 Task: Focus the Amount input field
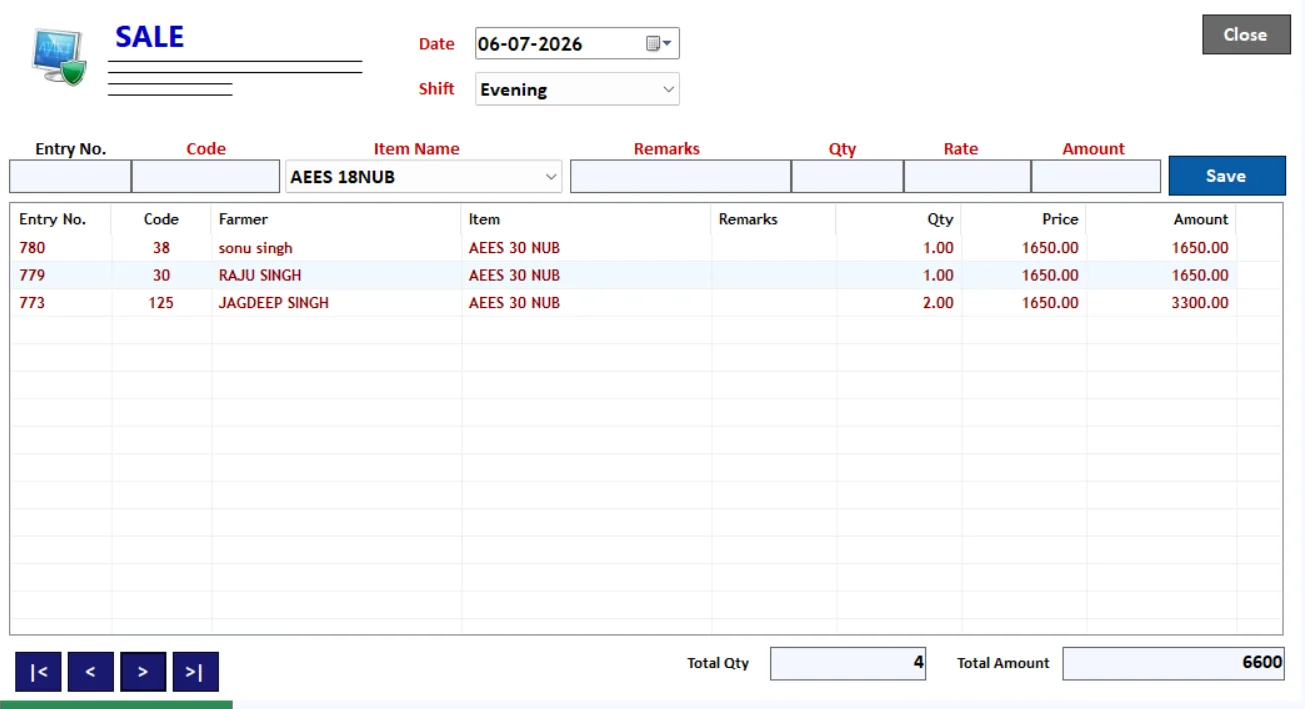[1096, 177]
